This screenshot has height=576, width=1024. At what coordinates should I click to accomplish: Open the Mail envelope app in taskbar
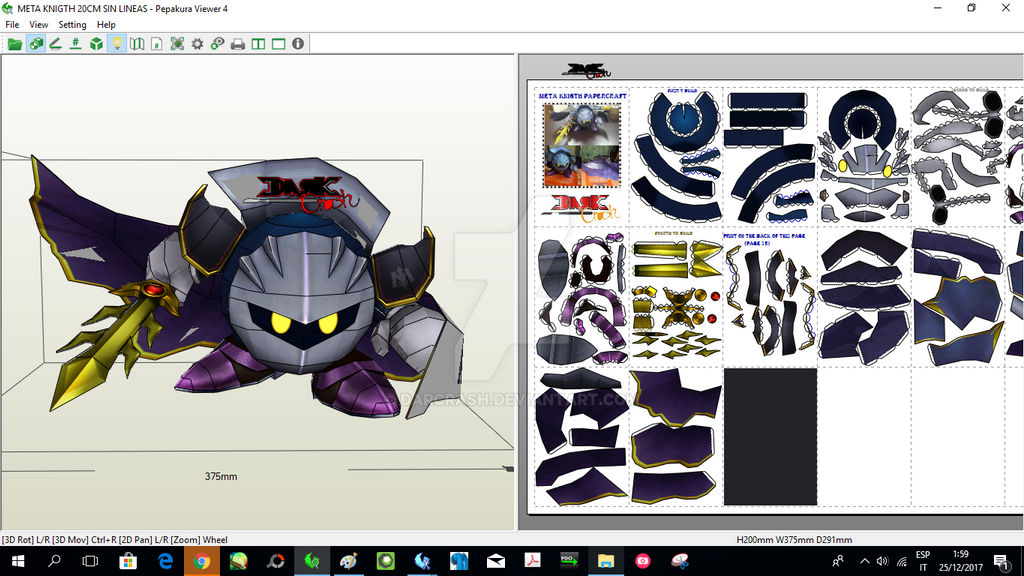496,561
